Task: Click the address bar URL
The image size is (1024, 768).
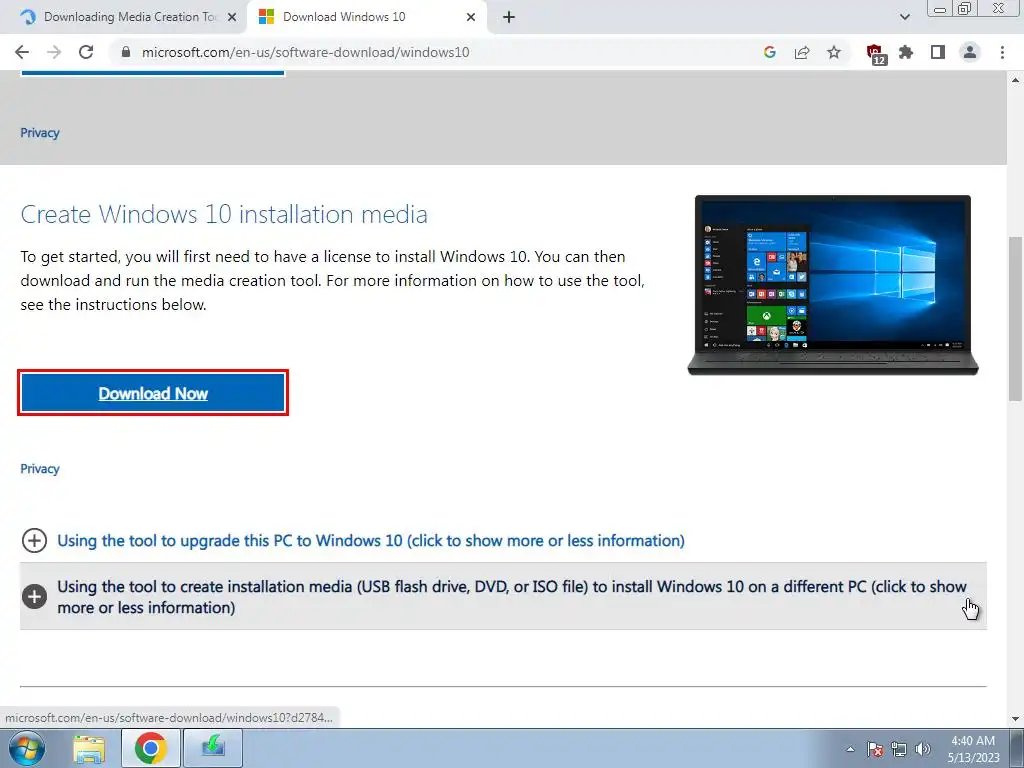Action: coord(305,52)
